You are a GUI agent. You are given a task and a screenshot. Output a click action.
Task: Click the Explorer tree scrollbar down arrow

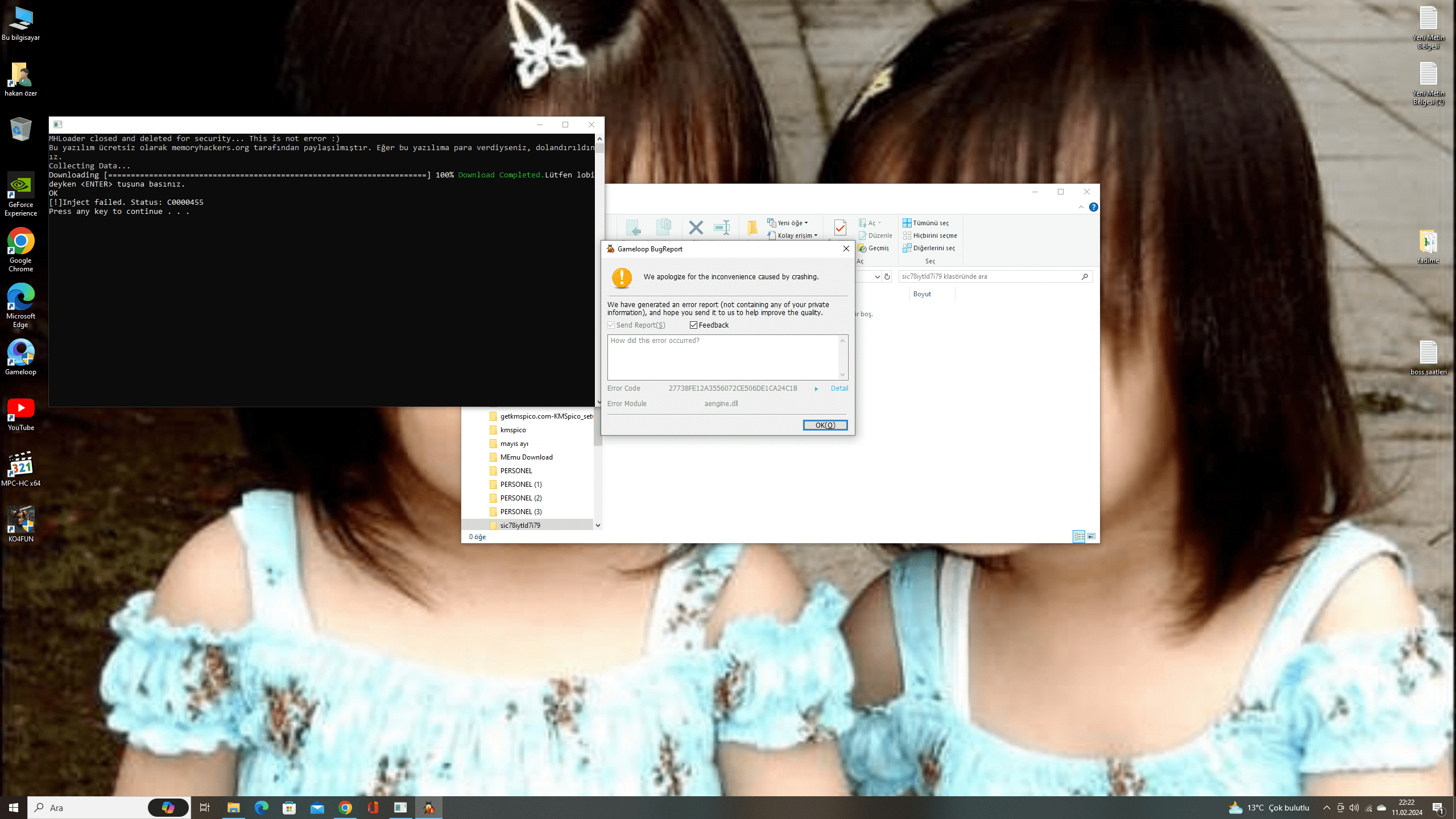click(598, 526)
